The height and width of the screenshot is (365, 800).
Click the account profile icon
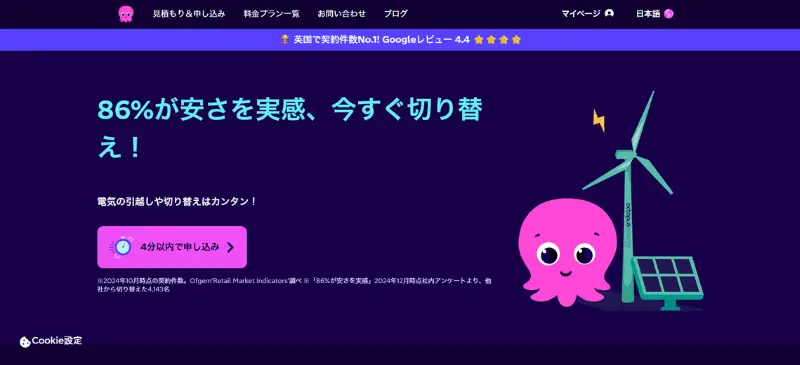point(609,13)
